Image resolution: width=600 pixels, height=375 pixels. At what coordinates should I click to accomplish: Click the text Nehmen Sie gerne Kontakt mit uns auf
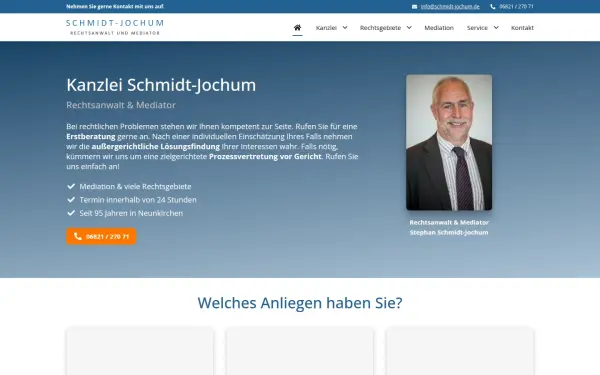tap(115, 7)
